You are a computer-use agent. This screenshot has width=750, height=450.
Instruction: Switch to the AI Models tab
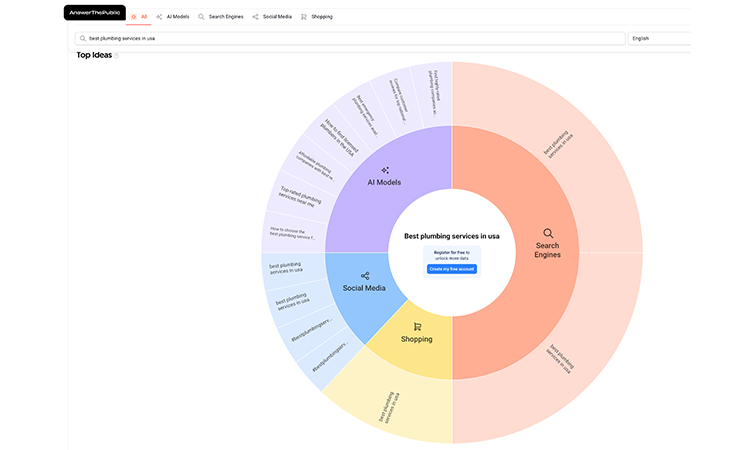pyautogui.click(x=172, y=17)
